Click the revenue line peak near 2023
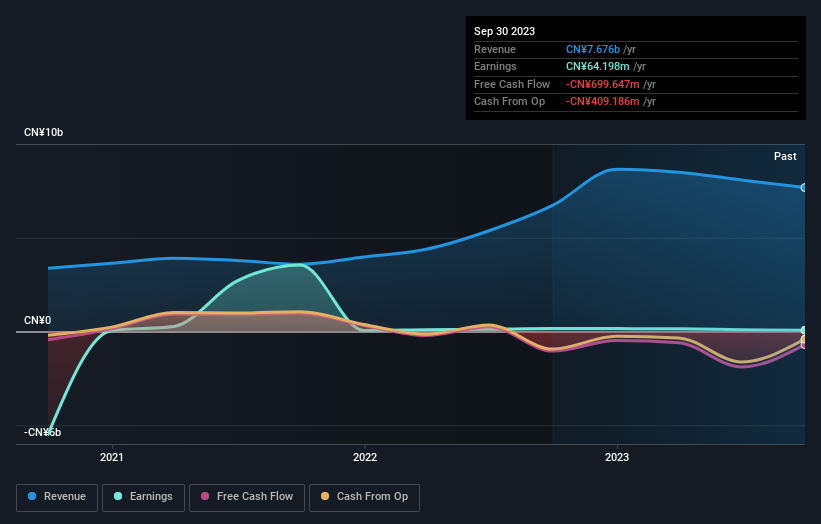Viewport: 821px width, 524px height. (x=617, y=169)
